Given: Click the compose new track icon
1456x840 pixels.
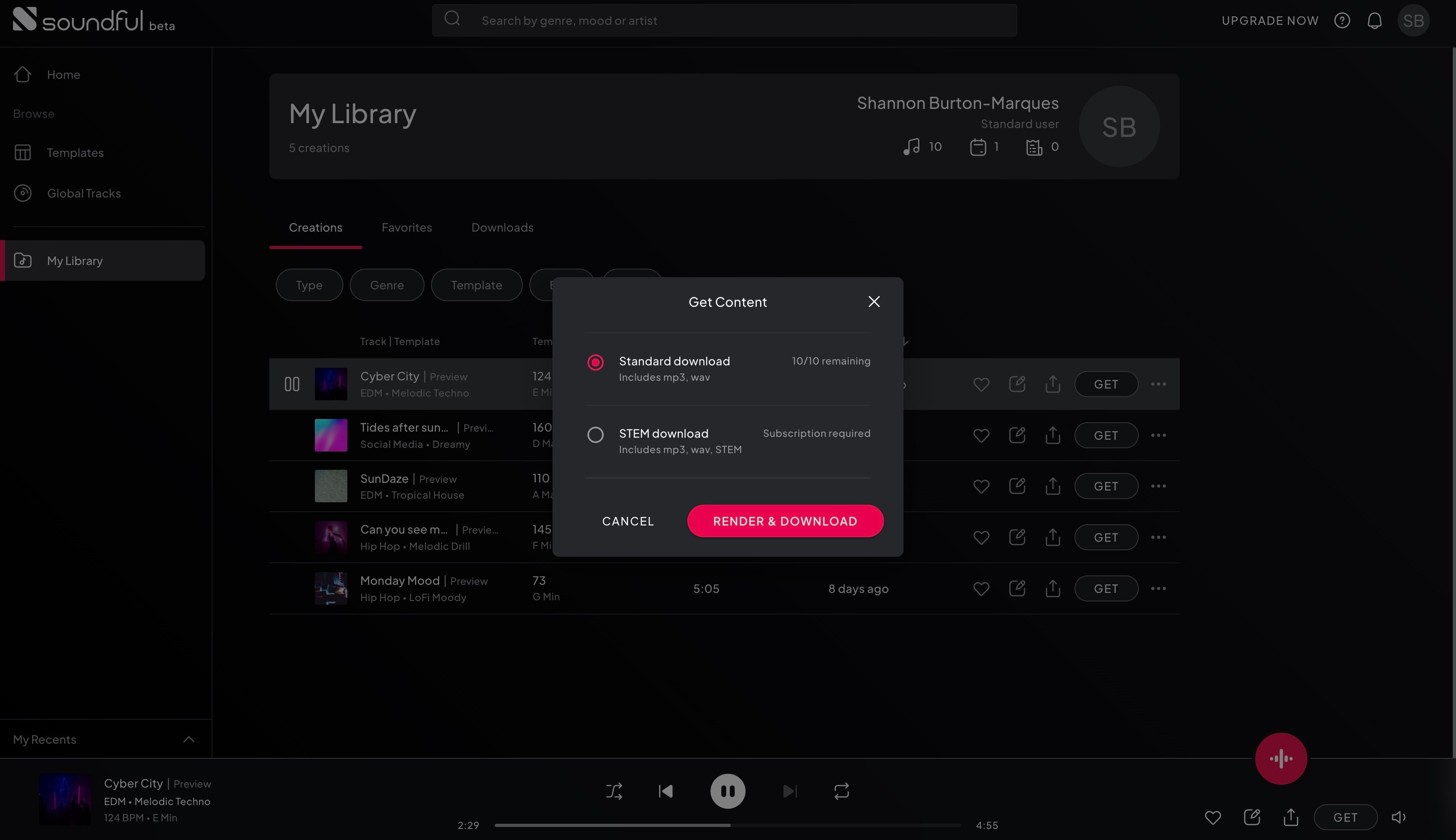Looking at the screenshot, I should tap(1281, 758).
